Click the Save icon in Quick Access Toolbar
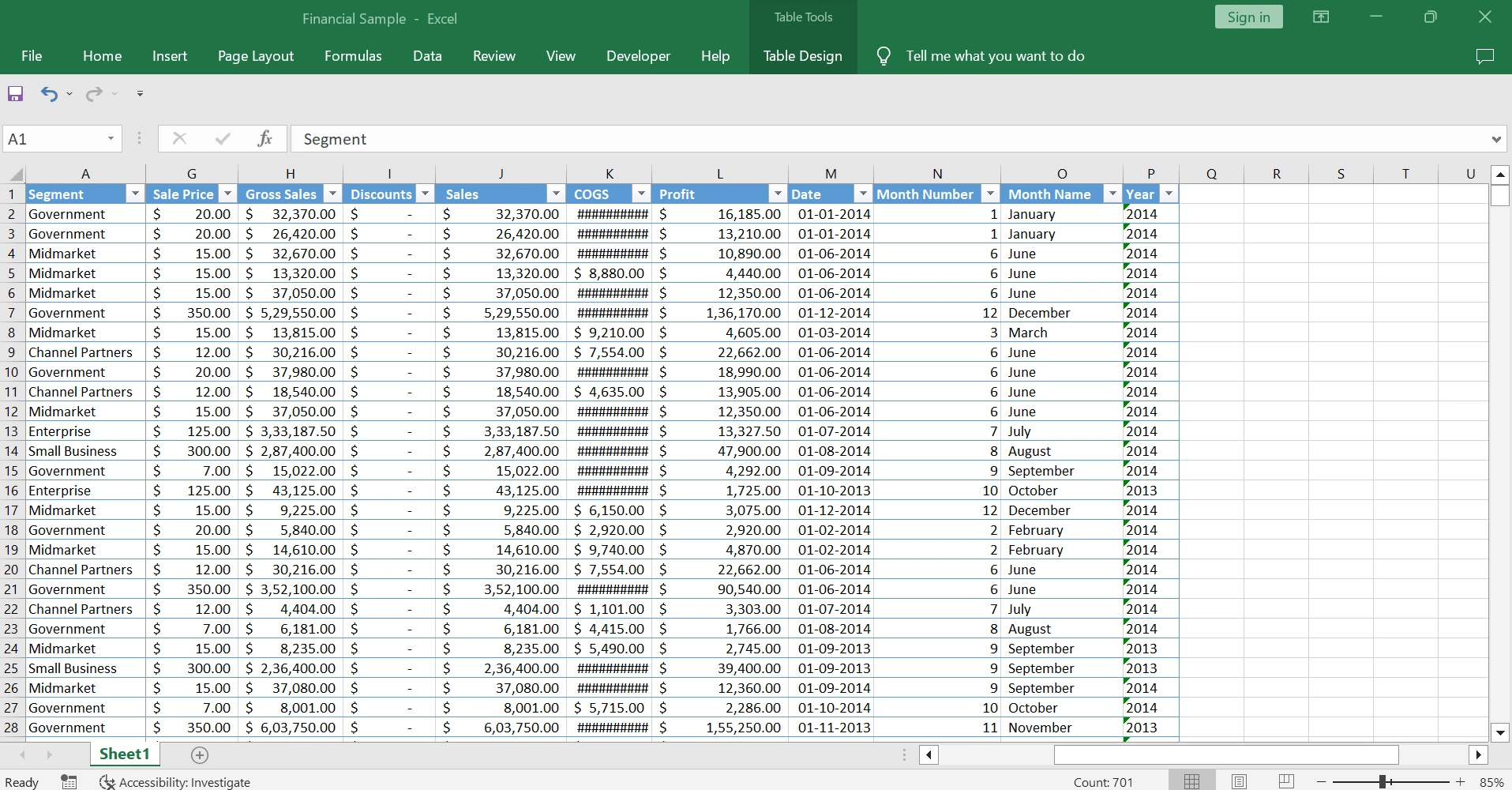This screenshot has height=790, width=1512. point(16,94)
